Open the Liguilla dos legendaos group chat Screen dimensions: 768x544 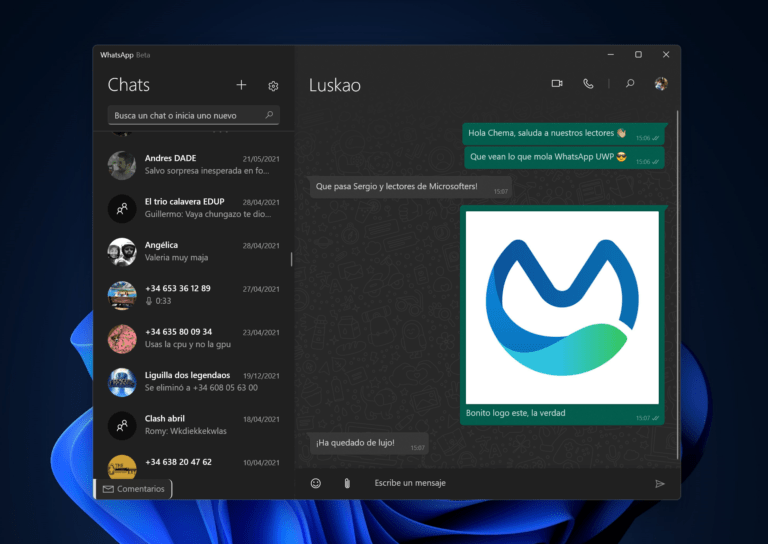tap(194, 381)
